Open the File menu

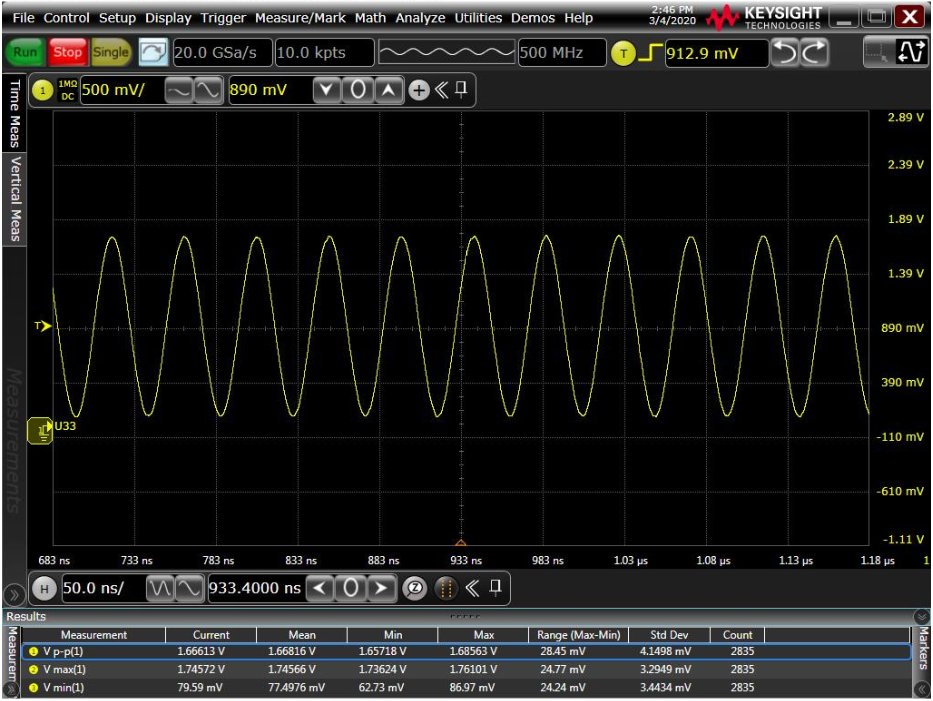pos(23,18)
